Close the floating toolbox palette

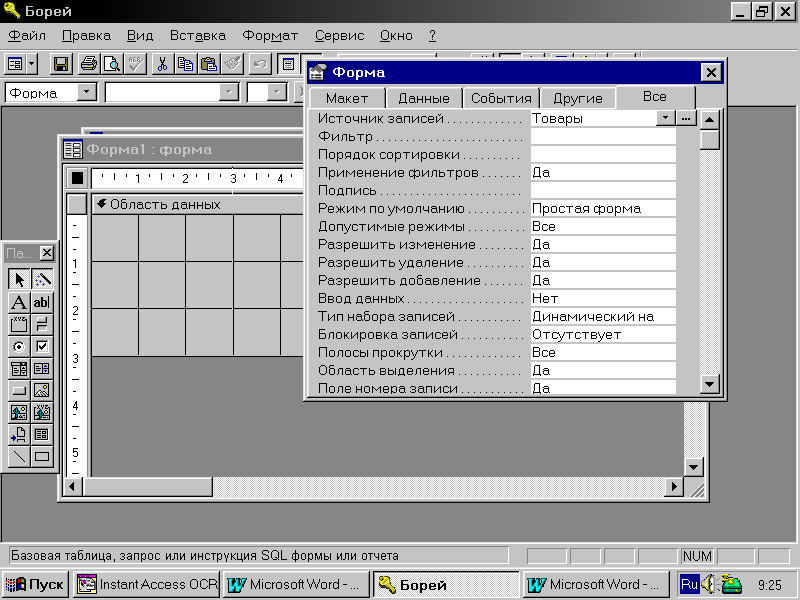[46, 253]
